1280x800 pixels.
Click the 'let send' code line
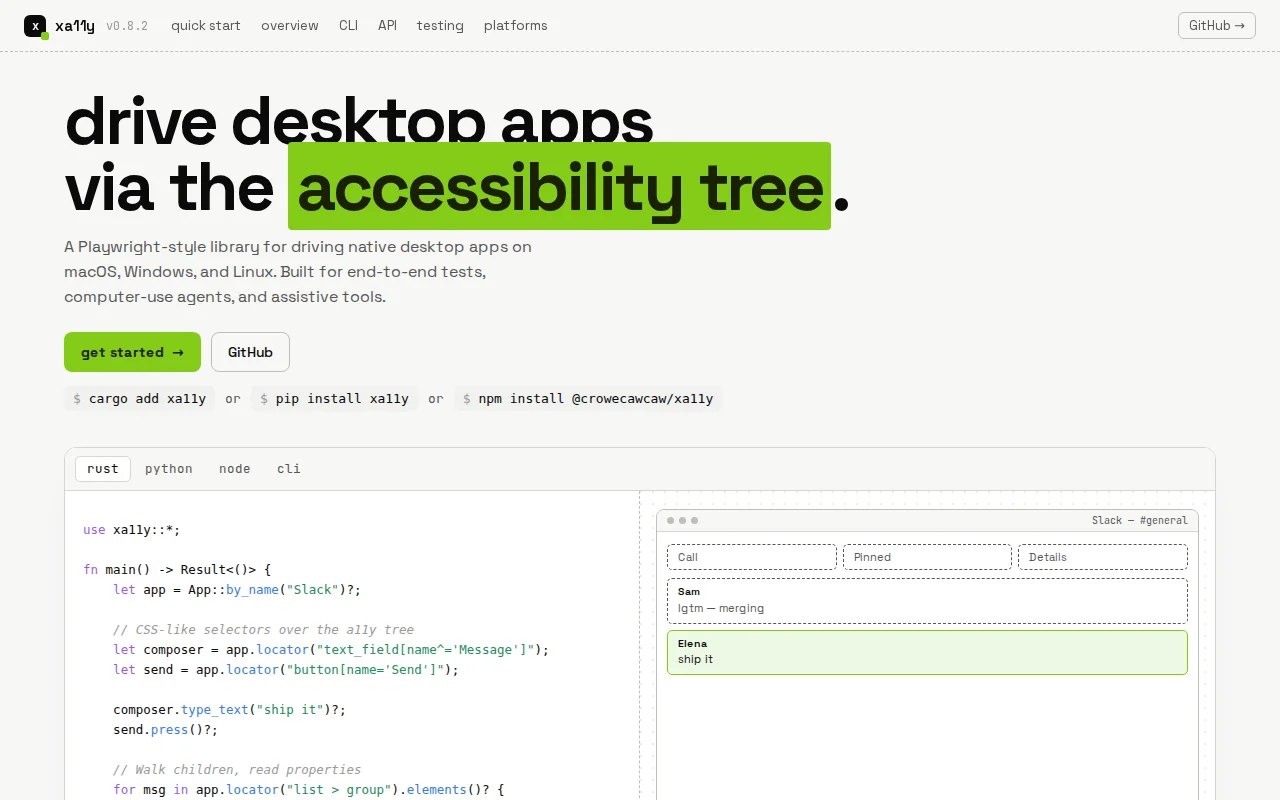[286, 670]
